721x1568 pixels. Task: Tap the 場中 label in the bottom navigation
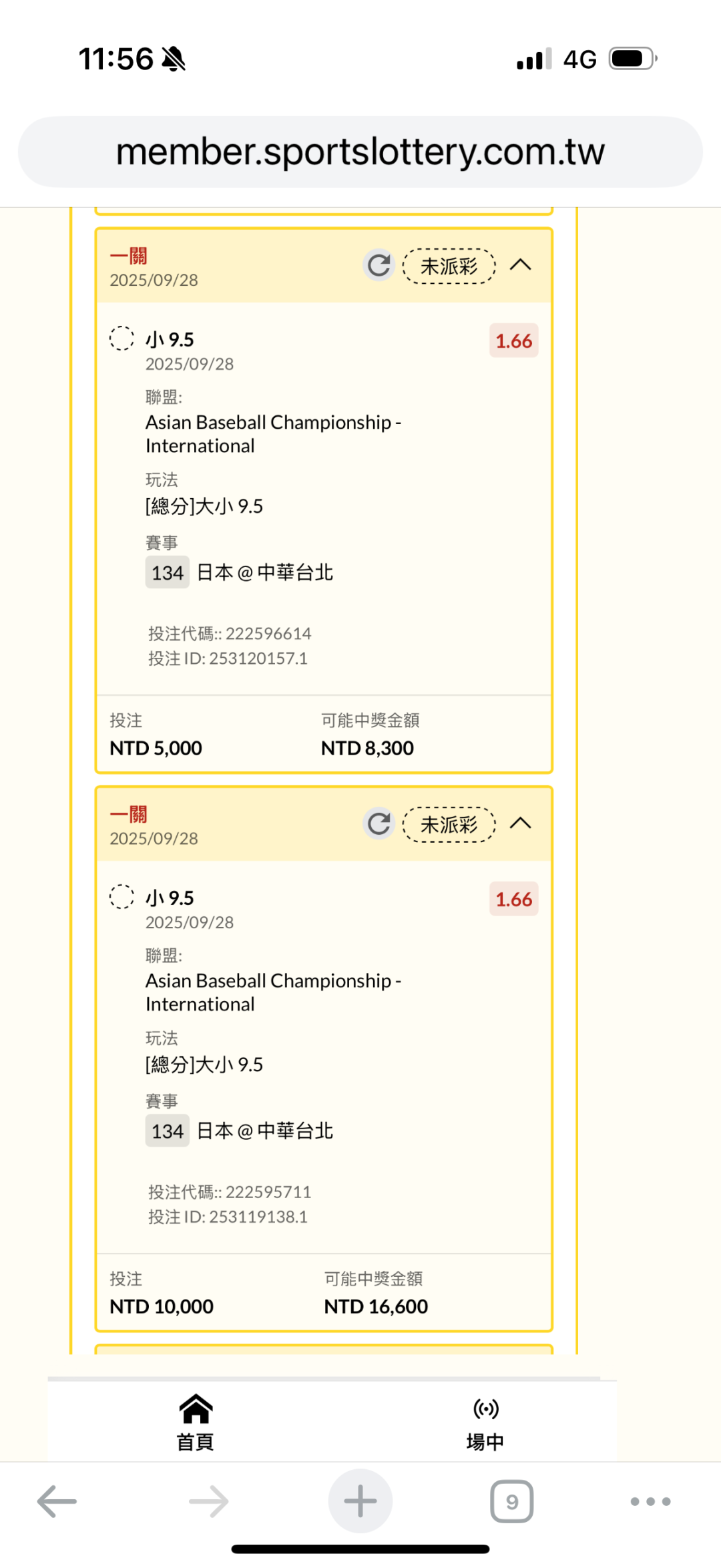tap(485, 1442)
